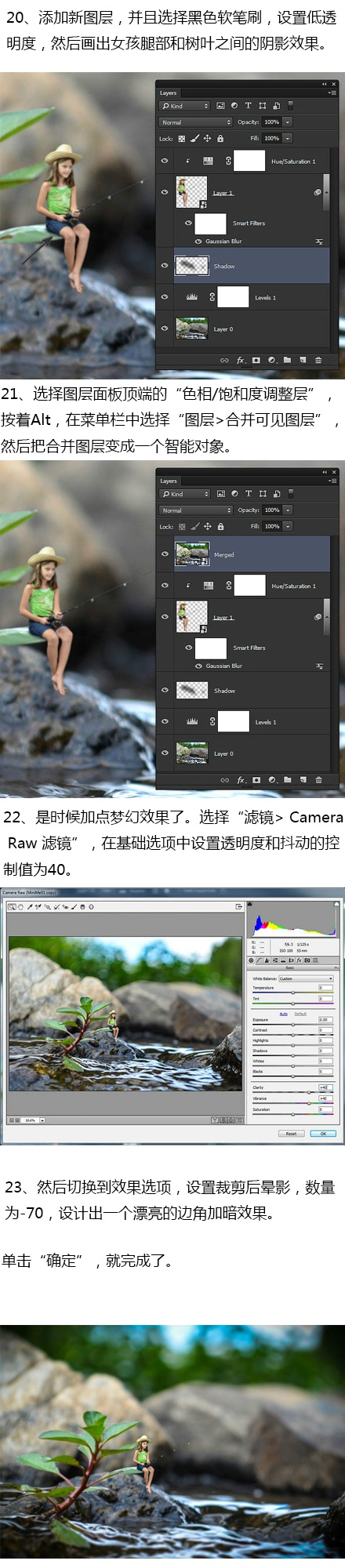The height and width of the screenshot is (1568, 345).
Task: Toggle Gaussian Blur filter visibility in step 20 panel
Action: (x=198, y=241)
